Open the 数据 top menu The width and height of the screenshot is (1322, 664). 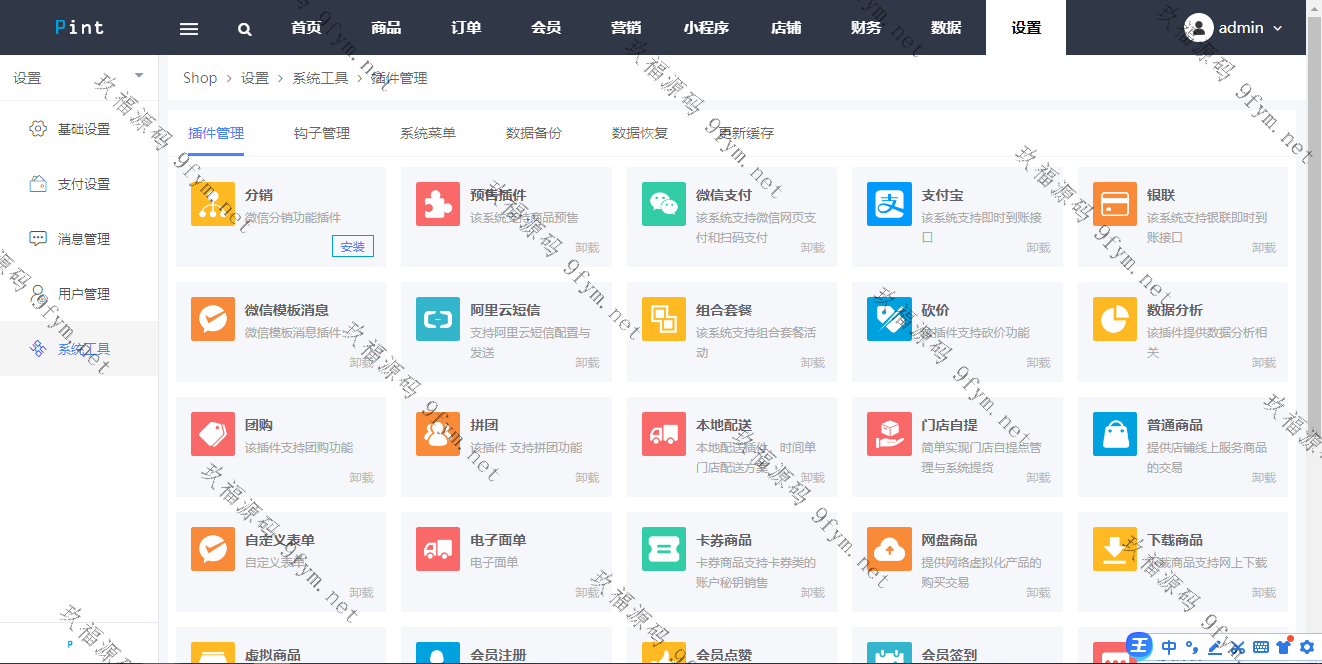[946, 28]
